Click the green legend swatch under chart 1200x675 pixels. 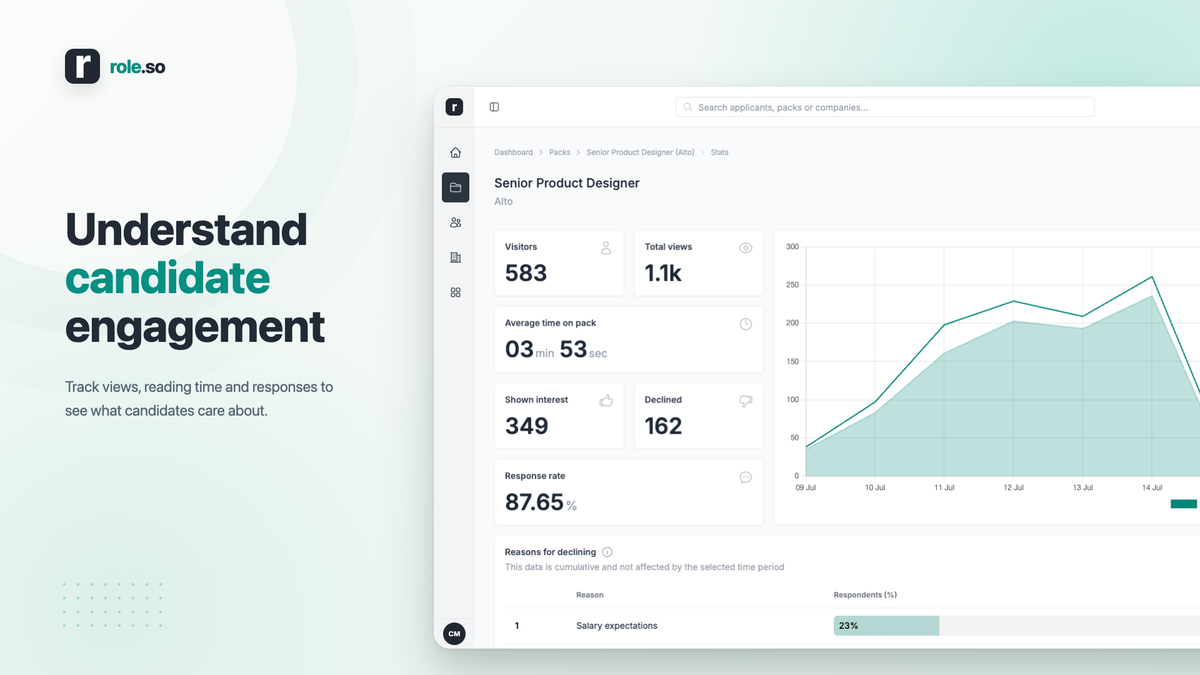tap(1184, 504)
